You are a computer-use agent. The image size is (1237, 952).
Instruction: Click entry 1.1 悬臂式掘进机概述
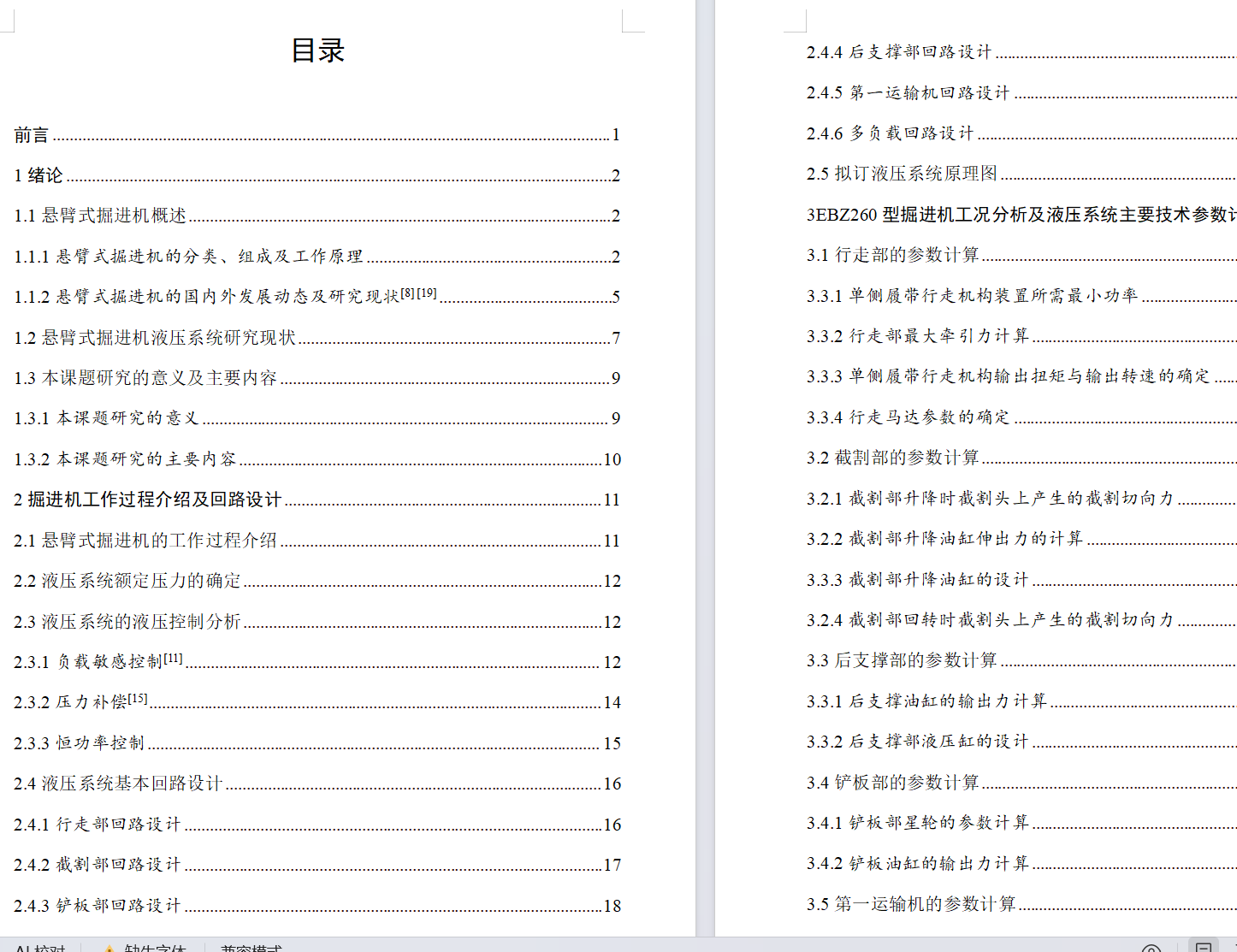pos(317,216)
